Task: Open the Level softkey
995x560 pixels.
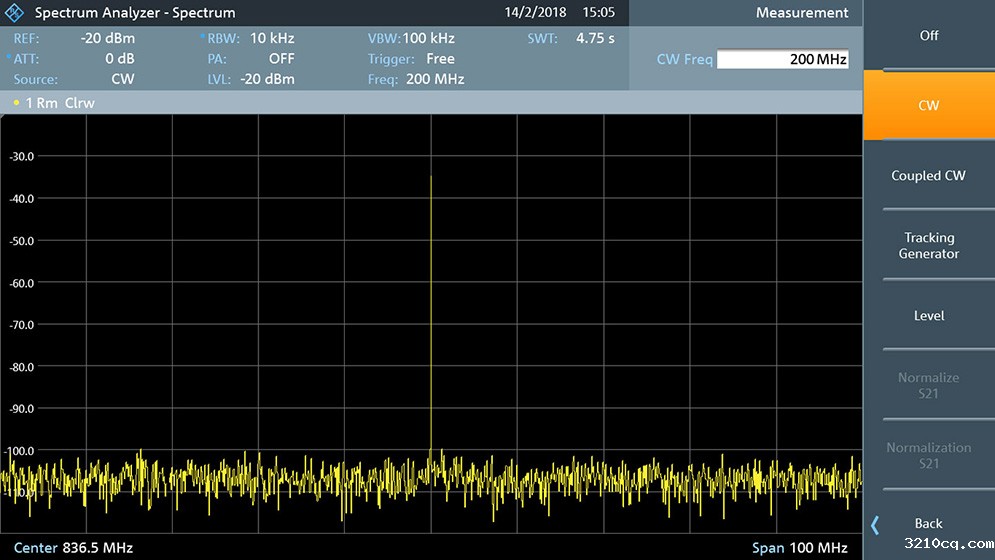Action: click(929, 316)
